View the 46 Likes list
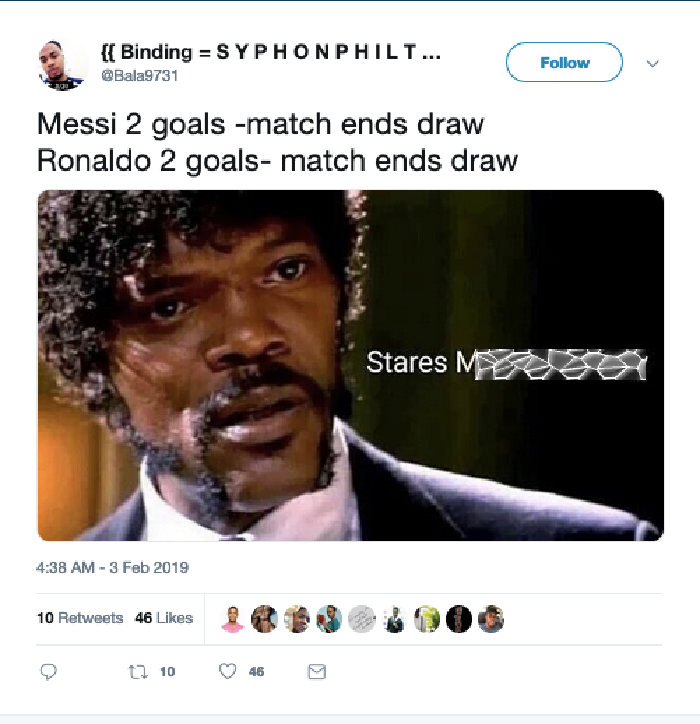Screen dimensions: 700x724 coord(164,618)
